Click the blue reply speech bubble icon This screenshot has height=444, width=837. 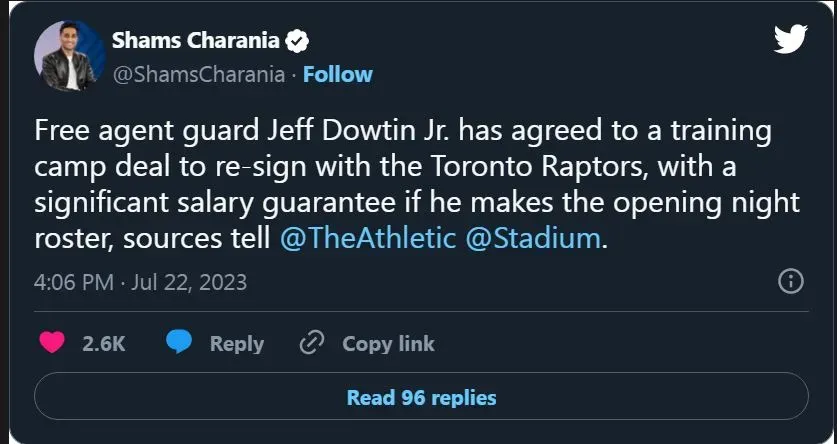[x=179, y=343]
